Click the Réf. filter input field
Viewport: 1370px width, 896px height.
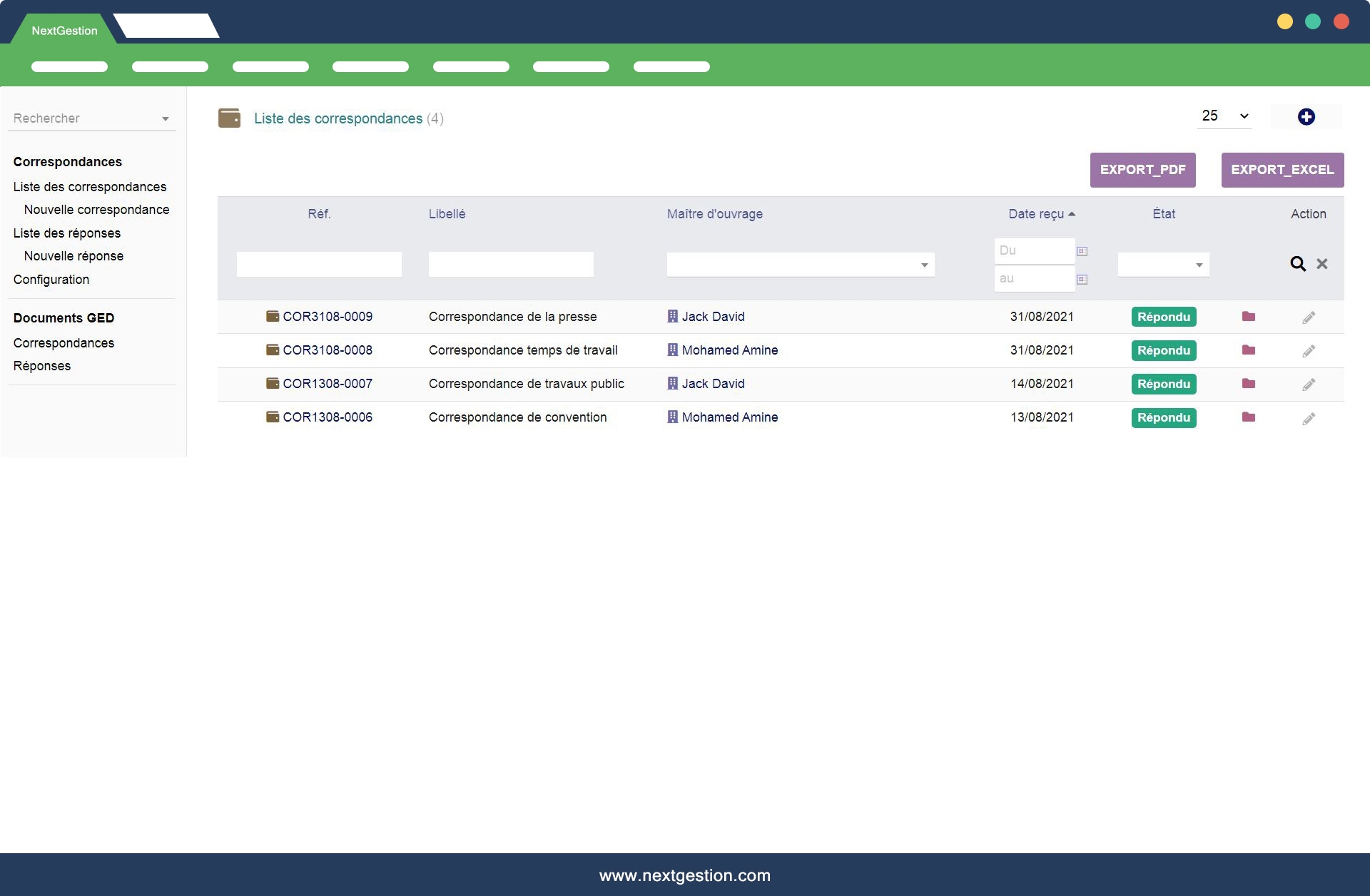[319, 265]
